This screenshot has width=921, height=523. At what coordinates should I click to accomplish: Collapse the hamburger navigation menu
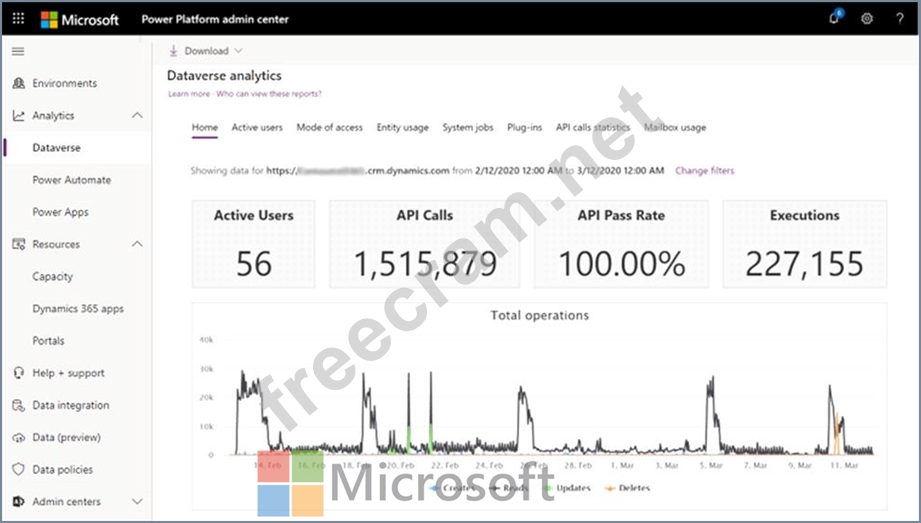[18, 51]
